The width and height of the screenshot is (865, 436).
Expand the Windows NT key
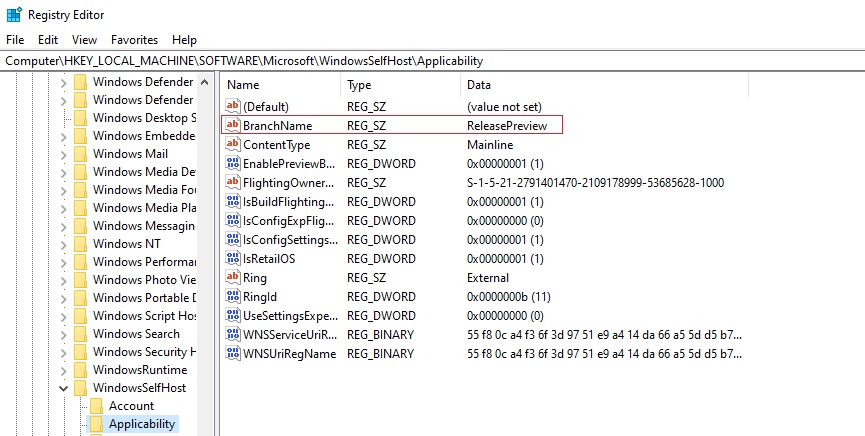click(63, 244)
